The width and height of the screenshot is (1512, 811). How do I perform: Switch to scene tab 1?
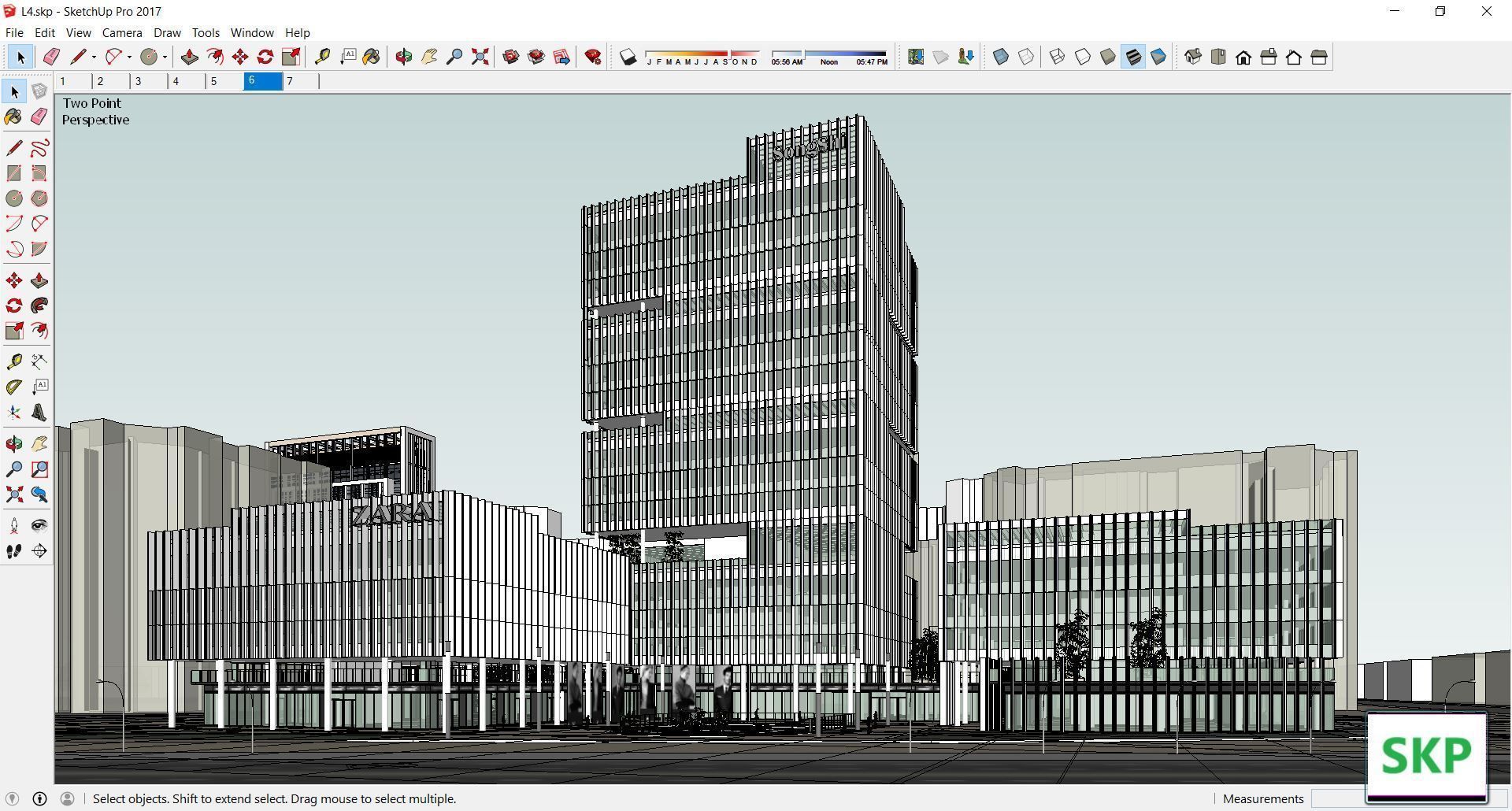72,81
